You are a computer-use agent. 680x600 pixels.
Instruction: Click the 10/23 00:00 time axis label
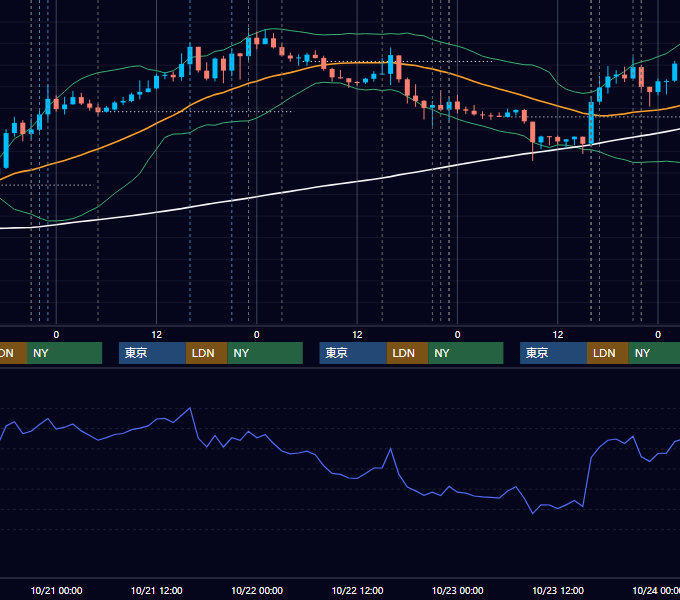(458, 590)
